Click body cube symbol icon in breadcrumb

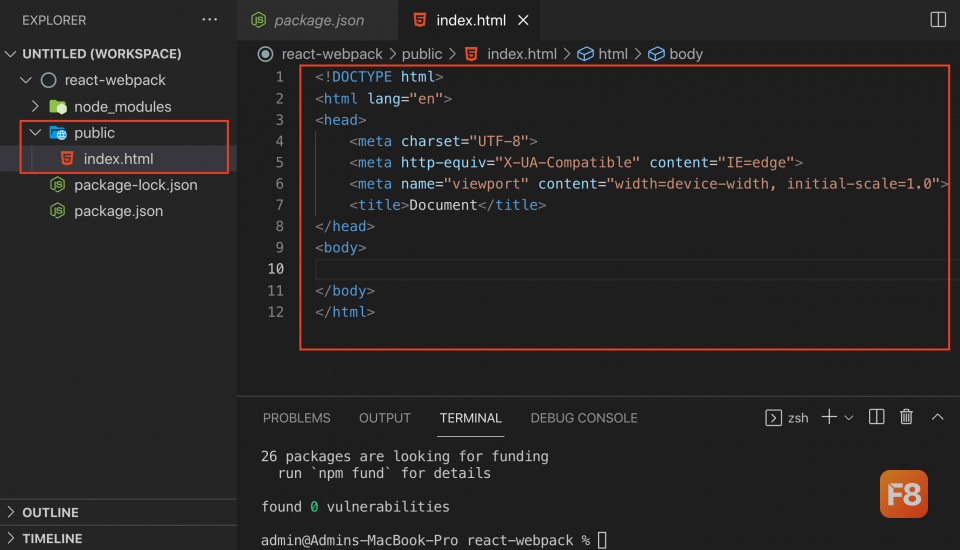coord(656,54)
